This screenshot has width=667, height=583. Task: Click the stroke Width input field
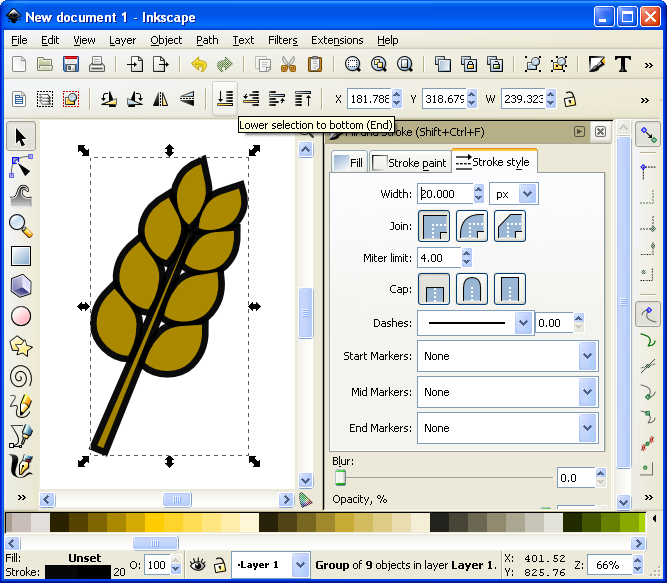444,194
